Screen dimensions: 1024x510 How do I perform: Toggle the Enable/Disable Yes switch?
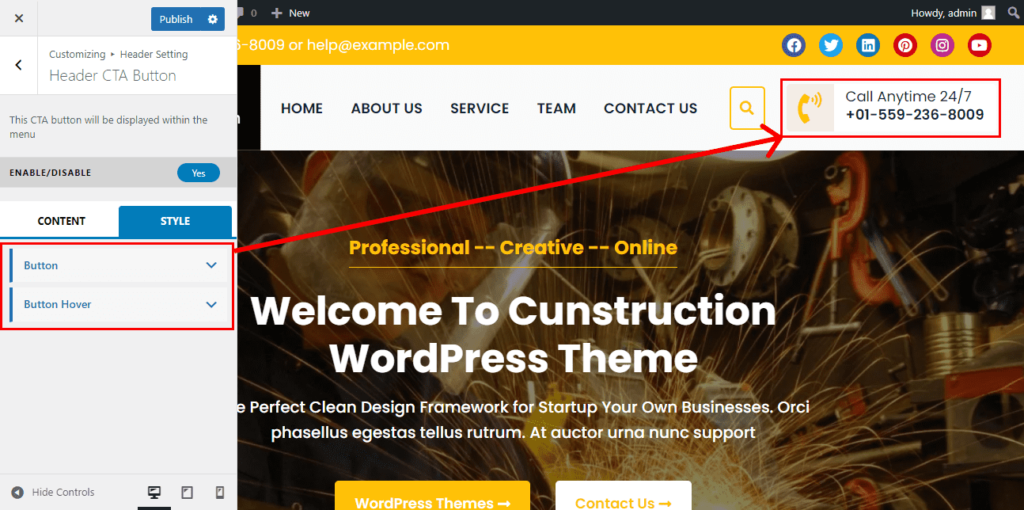click(199, 173)
